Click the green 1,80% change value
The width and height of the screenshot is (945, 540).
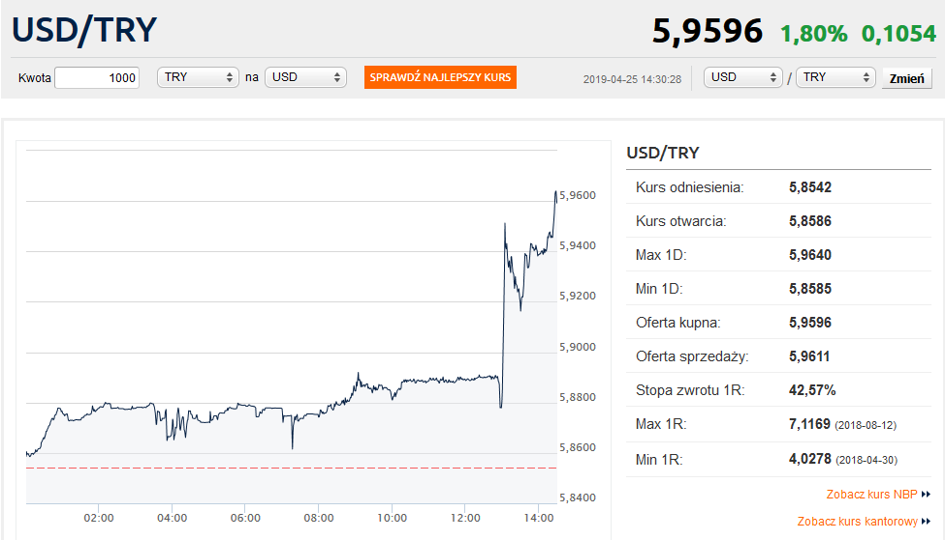coord(815,32)
